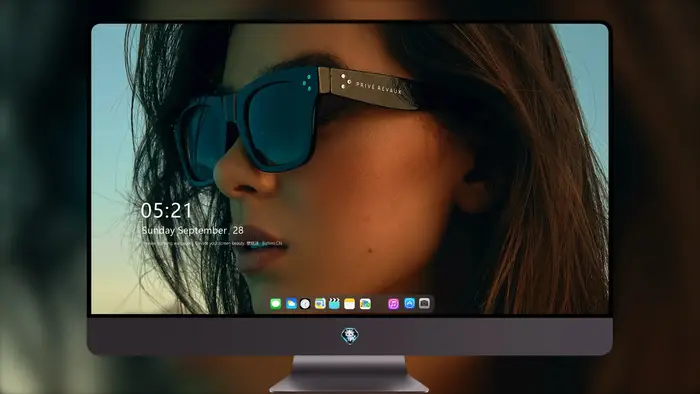Click the 05:21 clock widget
This screenshot has height=394, width=700.
(x=166, y=211)
